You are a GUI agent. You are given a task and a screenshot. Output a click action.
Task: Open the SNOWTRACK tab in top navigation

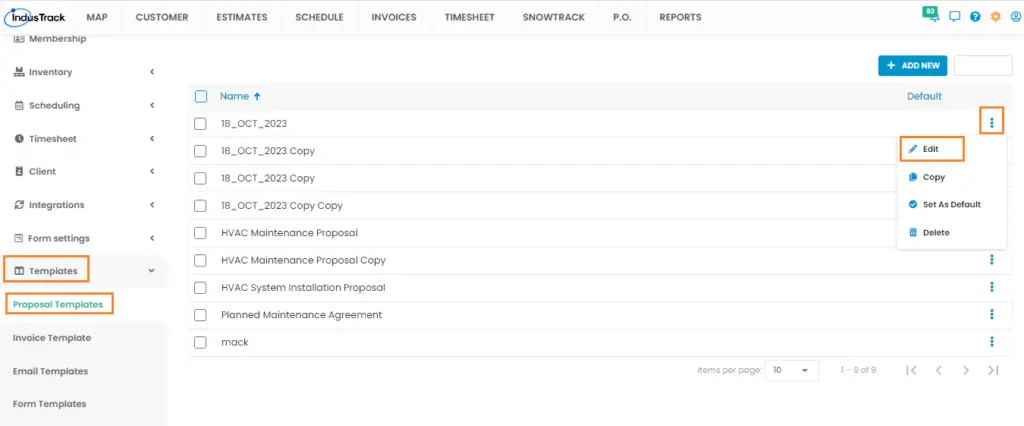click(x=554, y=18)
